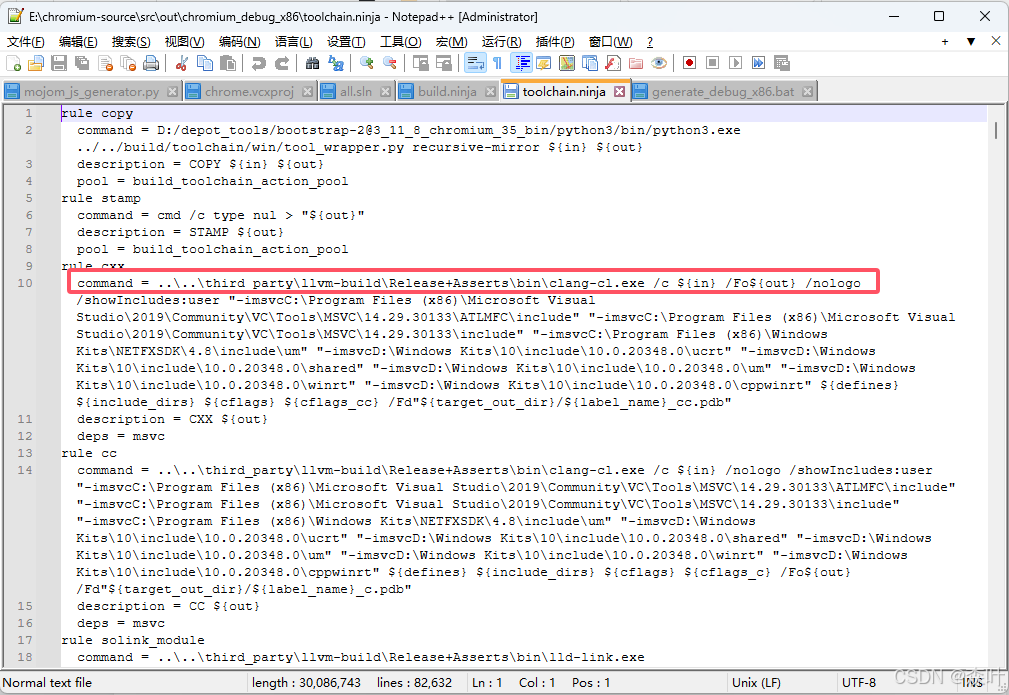Click the vertical scrollbar thumb of editor

pyautogui.click(x=996, y=130)
